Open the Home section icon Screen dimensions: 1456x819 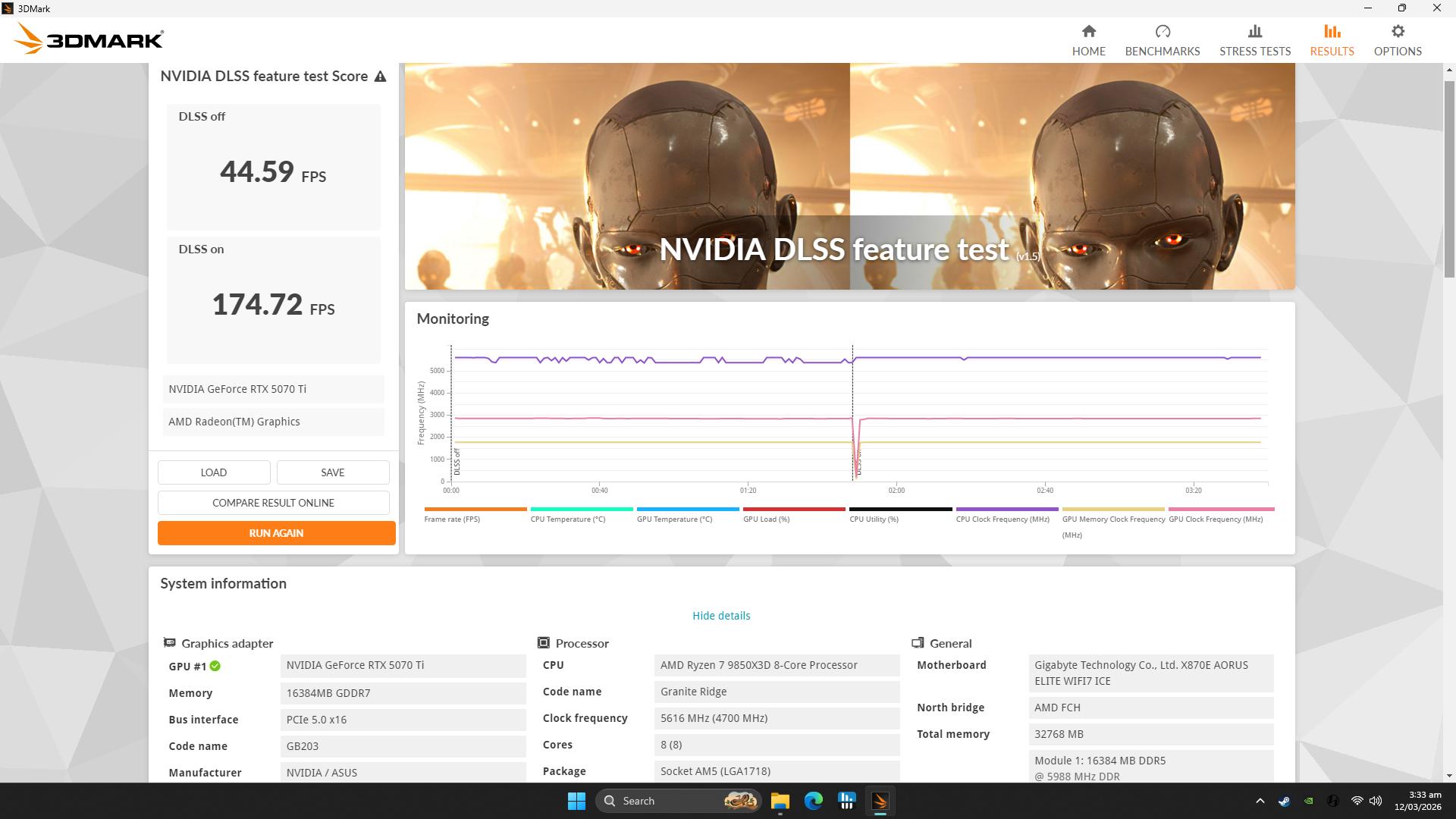[1088, 31]
